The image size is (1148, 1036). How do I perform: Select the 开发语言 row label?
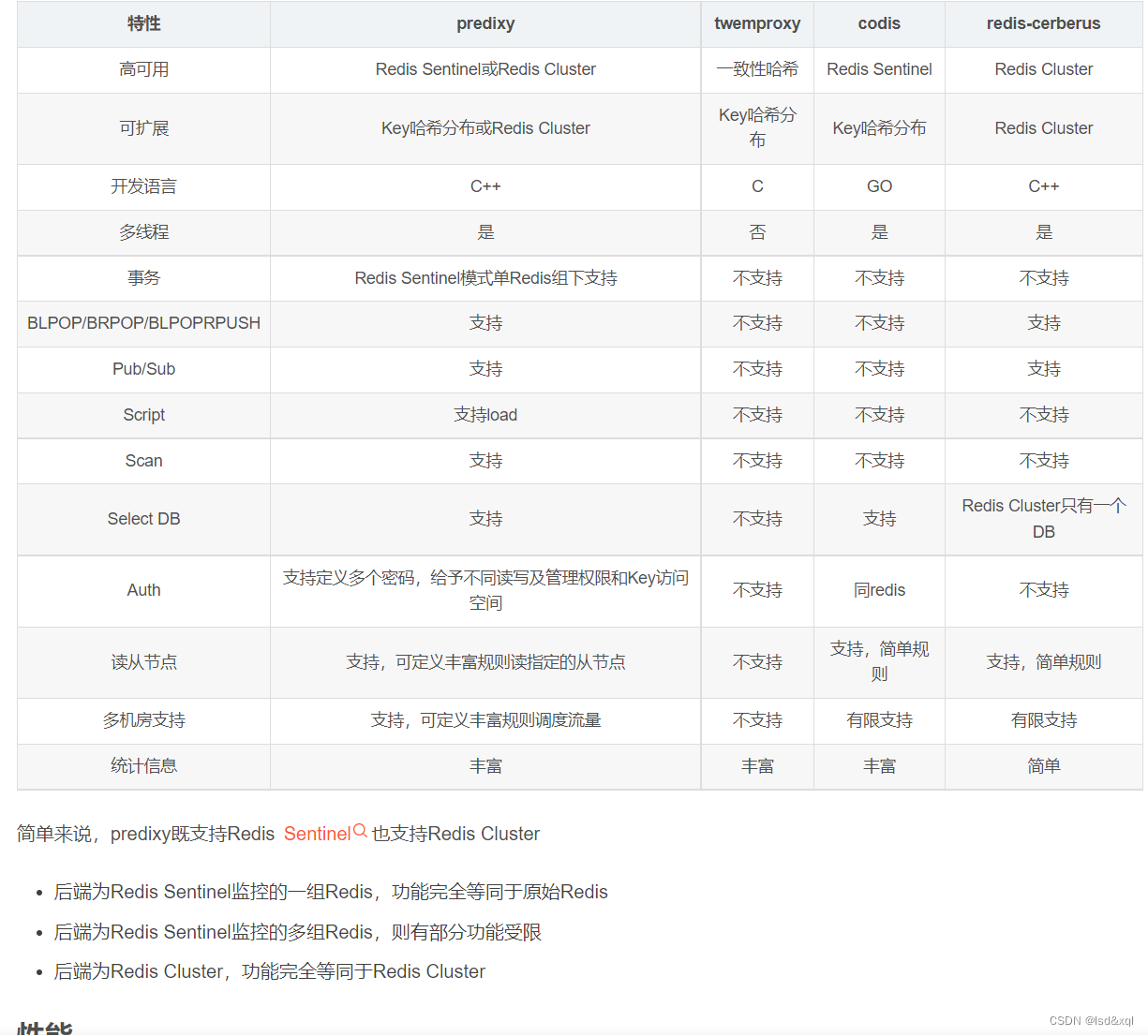pyautogui.click(x=143, y=186)
